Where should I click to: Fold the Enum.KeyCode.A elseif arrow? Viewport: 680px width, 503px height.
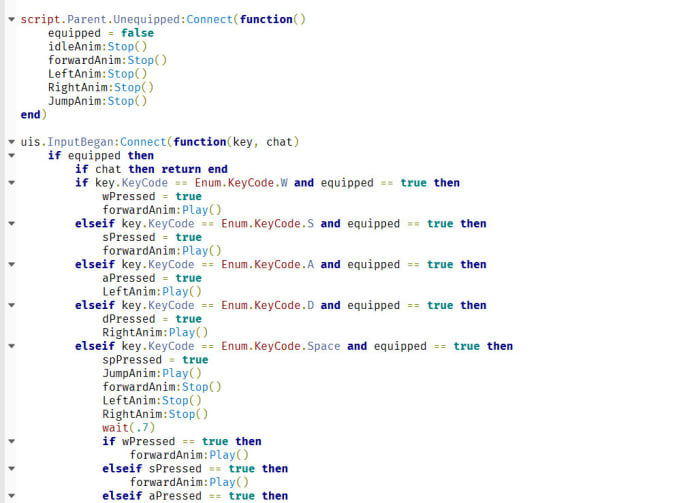point(12,264)
